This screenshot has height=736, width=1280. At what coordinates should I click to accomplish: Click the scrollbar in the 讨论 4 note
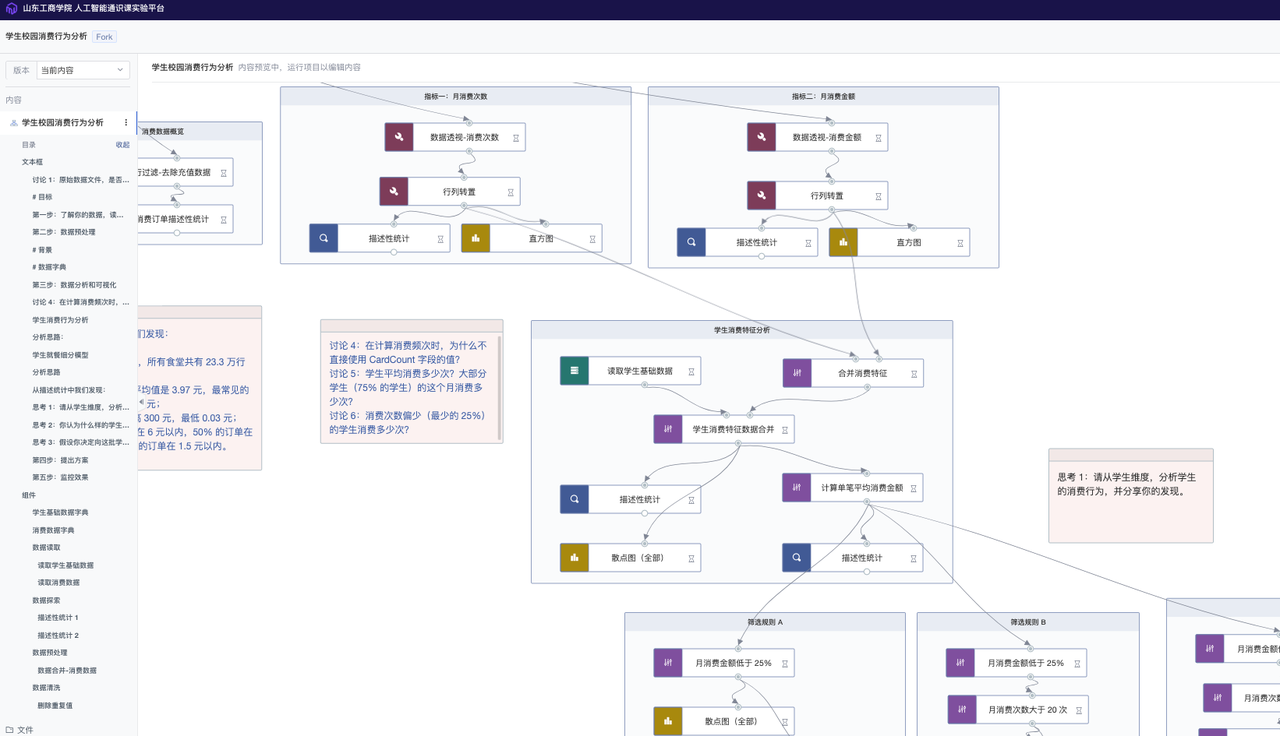[x=499, y=388]
